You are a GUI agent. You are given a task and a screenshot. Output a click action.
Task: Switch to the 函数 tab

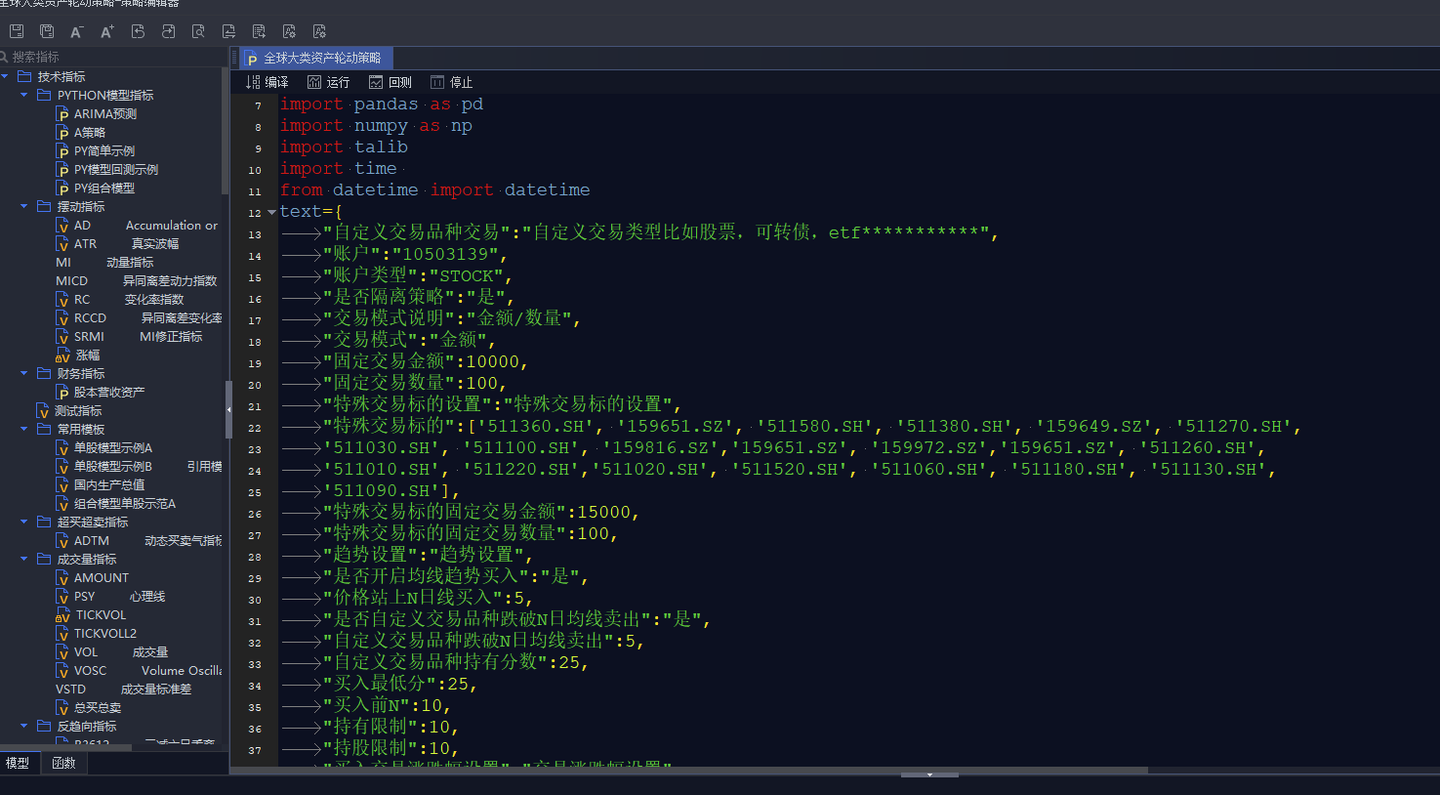(64, 763)
